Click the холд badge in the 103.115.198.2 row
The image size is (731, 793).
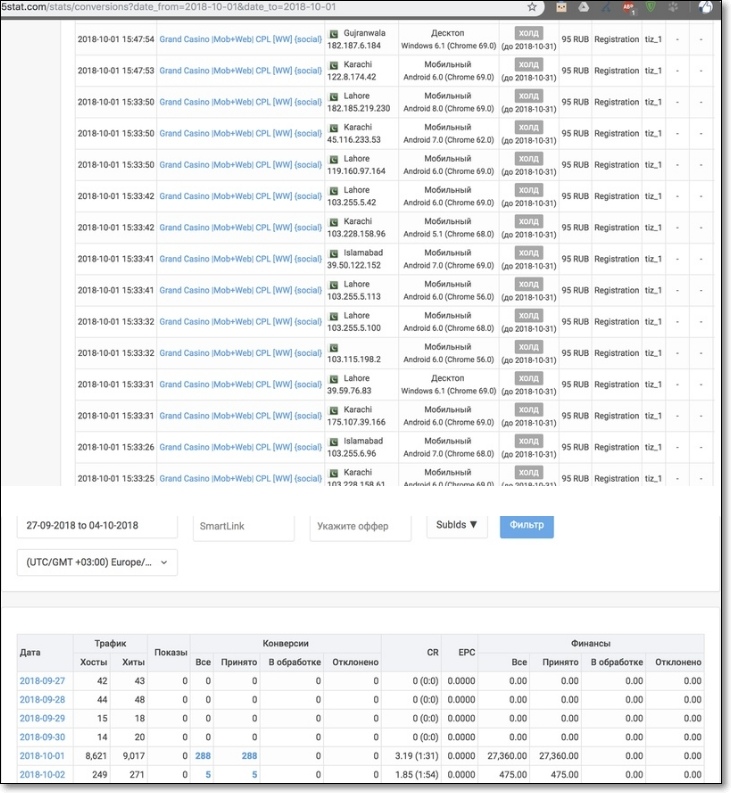coord(529,346)
